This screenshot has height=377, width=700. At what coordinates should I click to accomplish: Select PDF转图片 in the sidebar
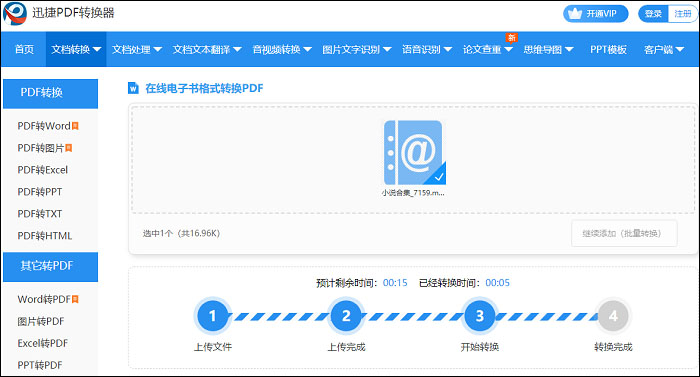pos(41,148)
